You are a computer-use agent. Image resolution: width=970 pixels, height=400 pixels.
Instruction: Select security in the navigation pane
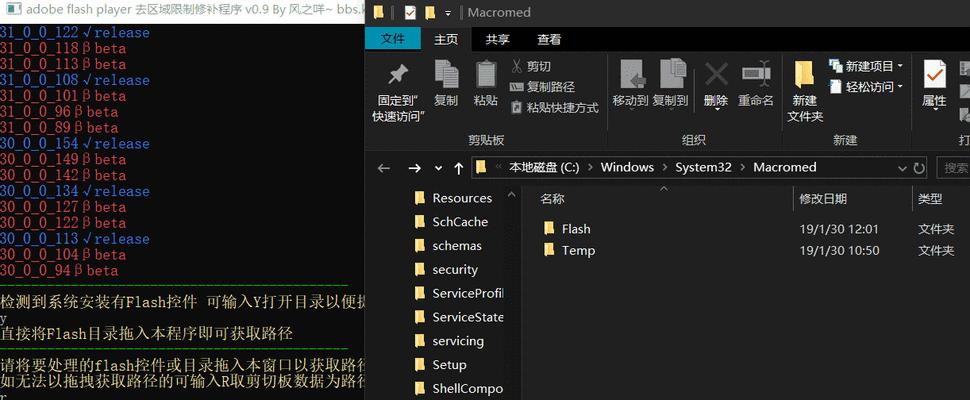pos(447,270)
